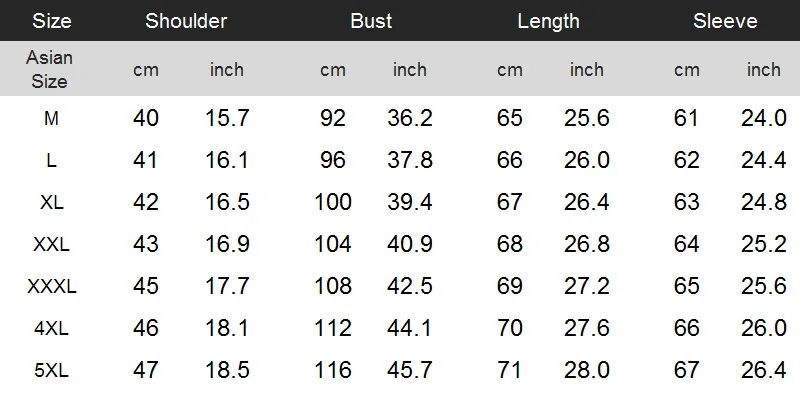
Task: Click length value 66 cm for L
Action: tap(509, 160)
